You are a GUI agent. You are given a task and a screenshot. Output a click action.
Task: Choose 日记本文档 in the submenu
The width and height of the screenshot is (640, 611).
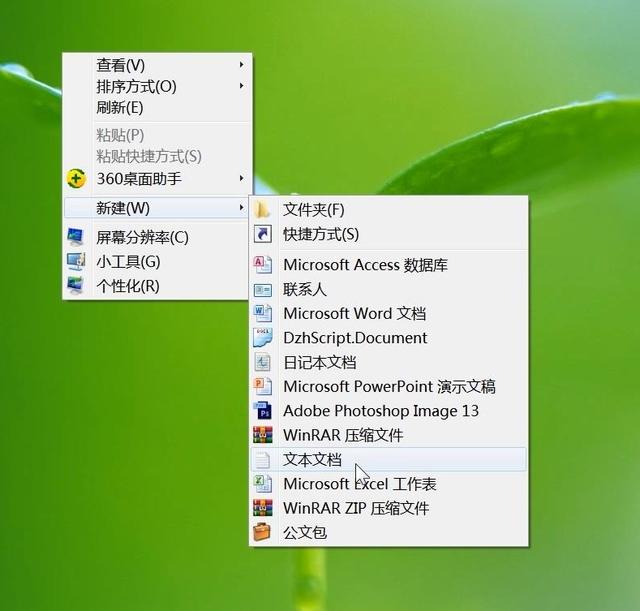point(389,362)
